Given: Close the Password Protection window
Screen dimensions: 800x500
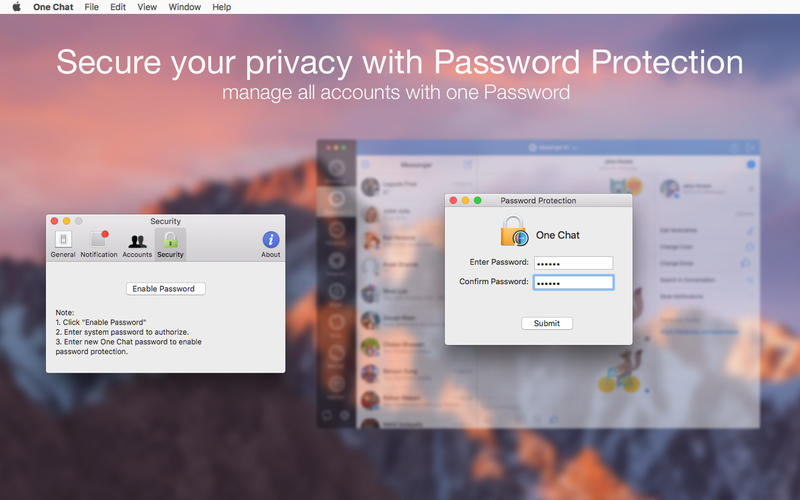Looking at the screenshot, I should click(x=453, y=201).
